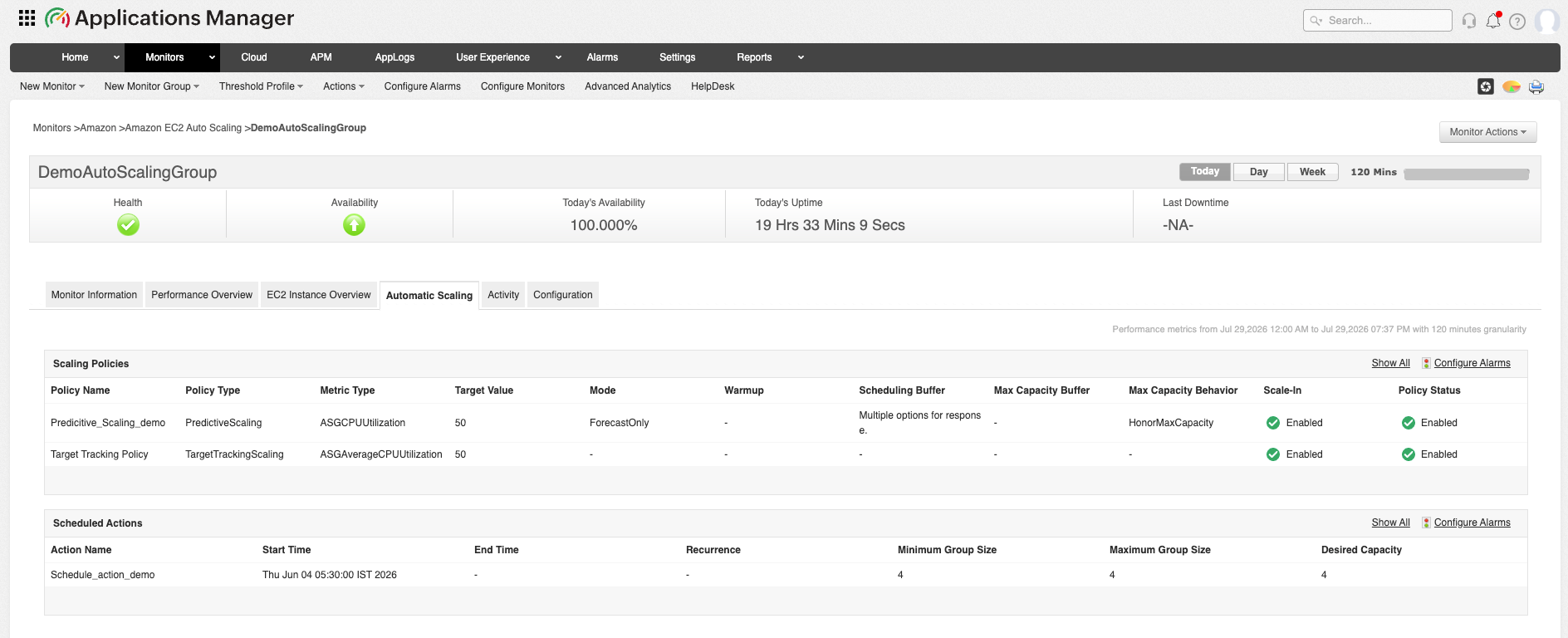Open the user profile avatar

[1547, 20]
